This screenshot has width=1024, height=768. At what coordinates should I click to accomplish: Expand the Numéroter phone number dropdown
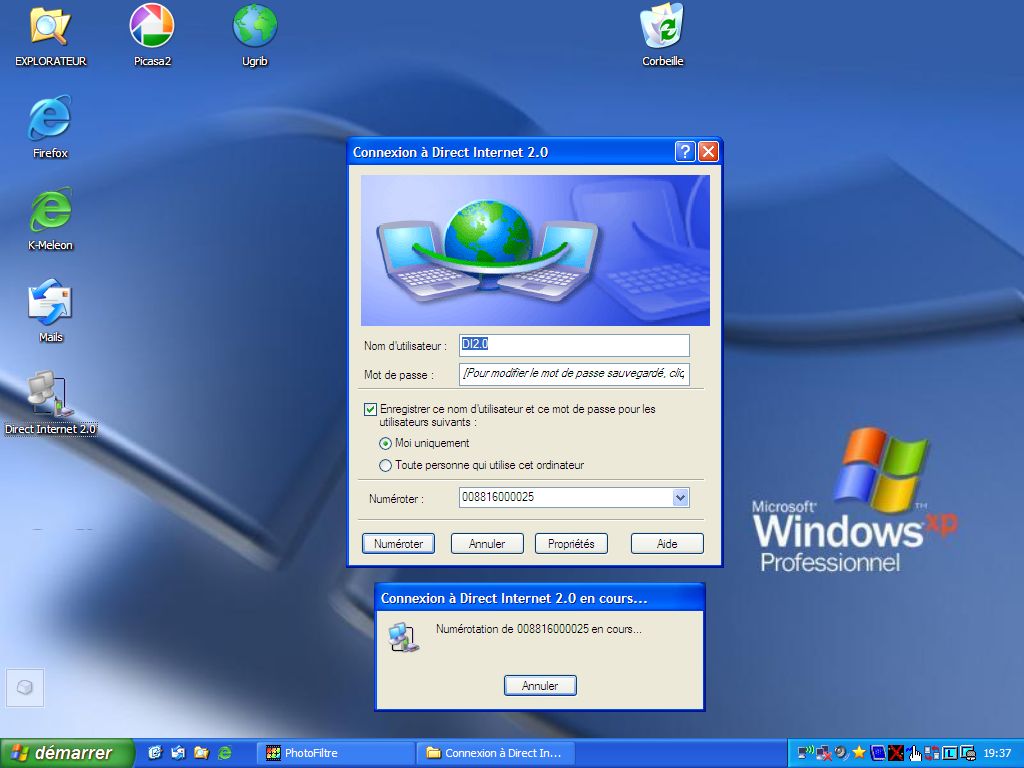[x=680, y=498]
